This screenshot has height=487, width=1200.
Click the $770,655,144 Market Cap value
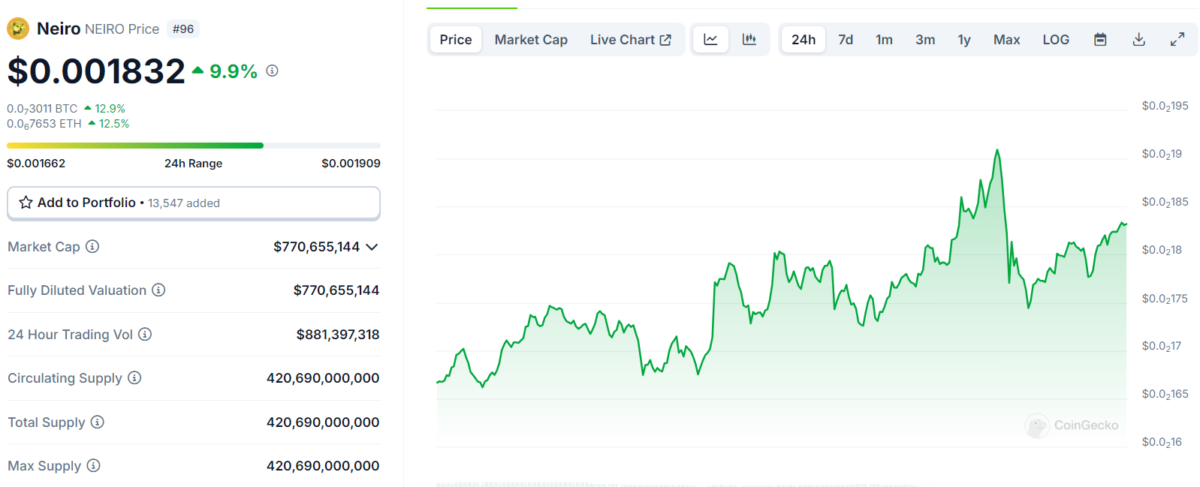[316, 246]
